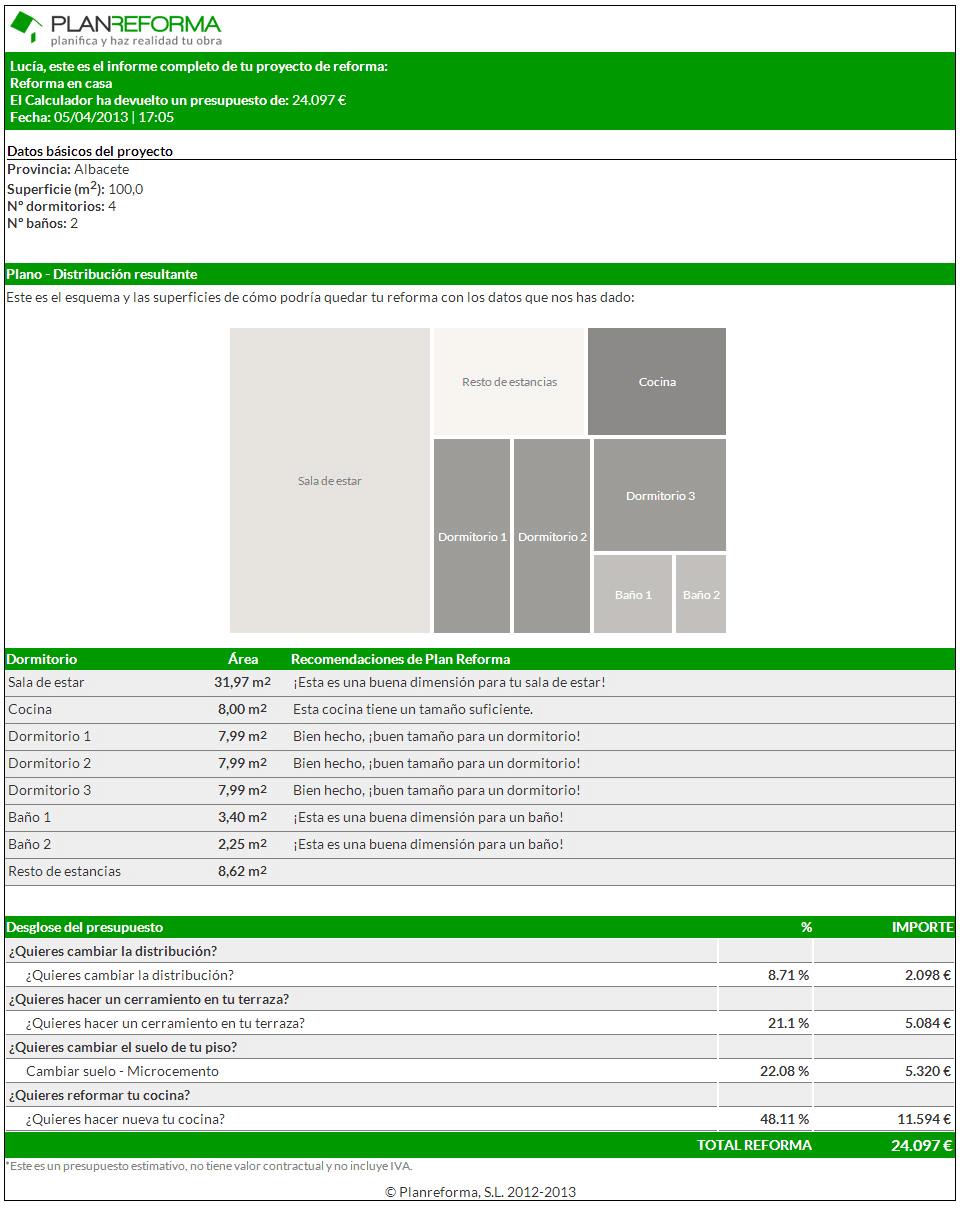Image resolution: width=960 pixels, height=1210 pixels.
Task: Choose the Dormitorio 3 block in the floor plan
Action: pos(660,495)
